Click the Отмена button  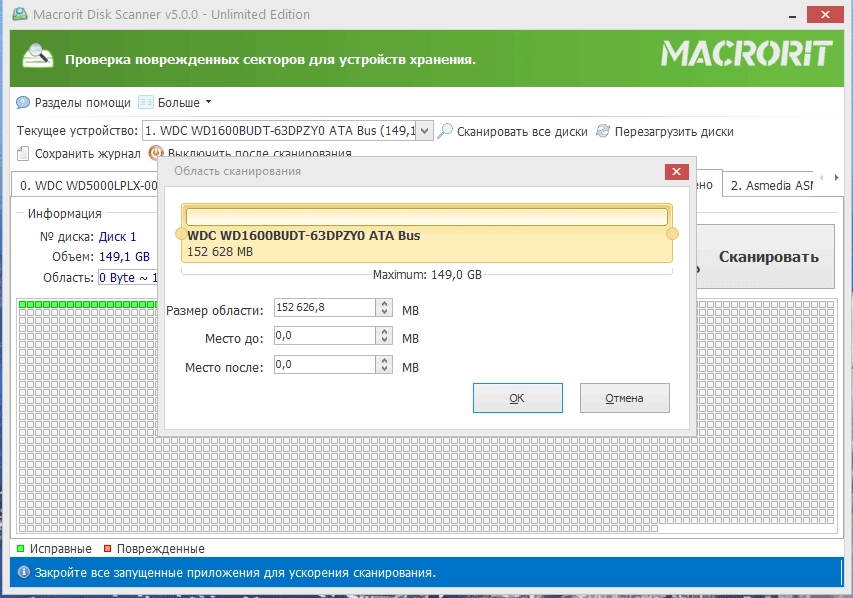(625, 398)
